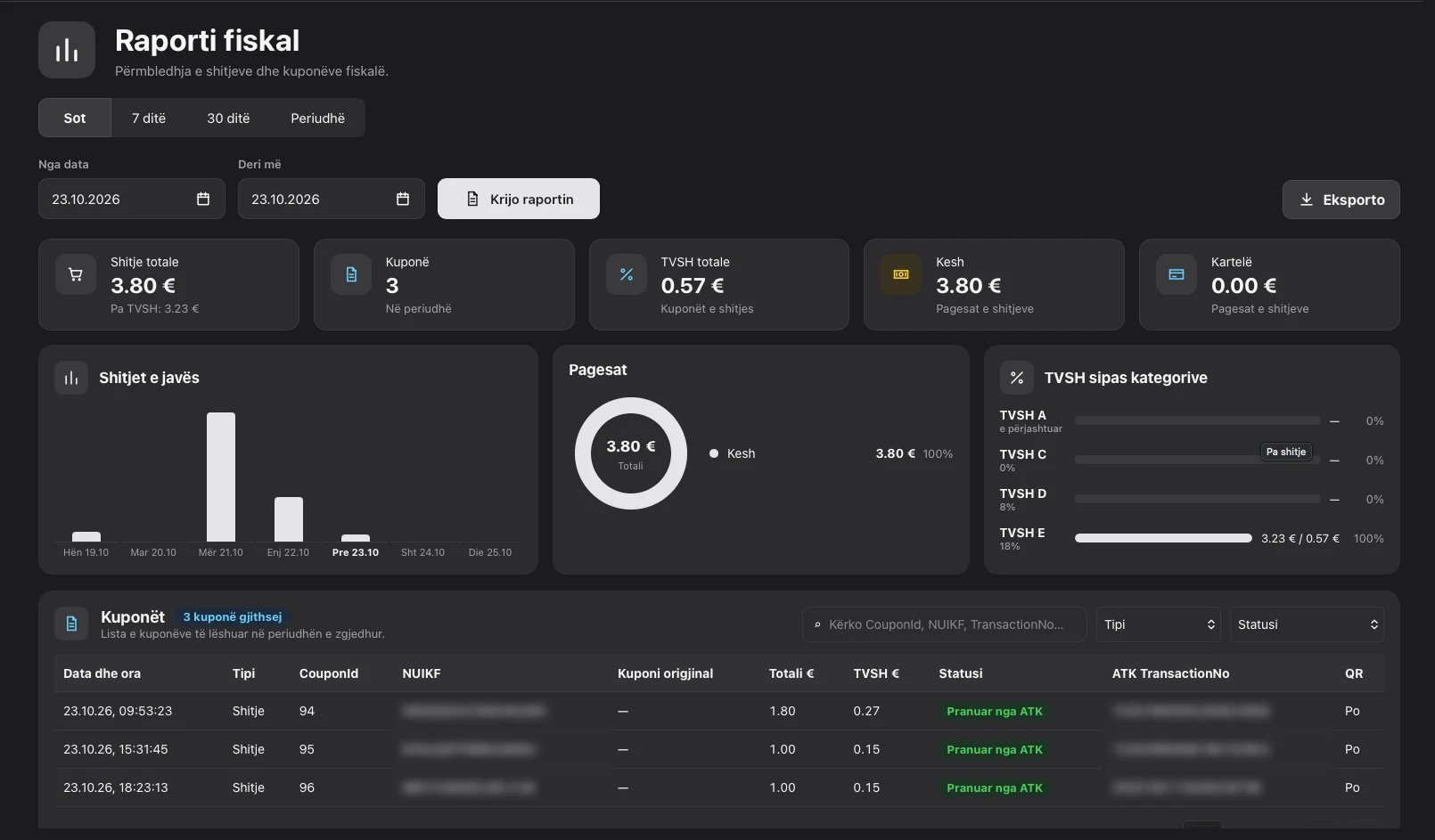Click the bar chart icon beside Raporti fiskal

pyautogui.click(x=67, y=50)
